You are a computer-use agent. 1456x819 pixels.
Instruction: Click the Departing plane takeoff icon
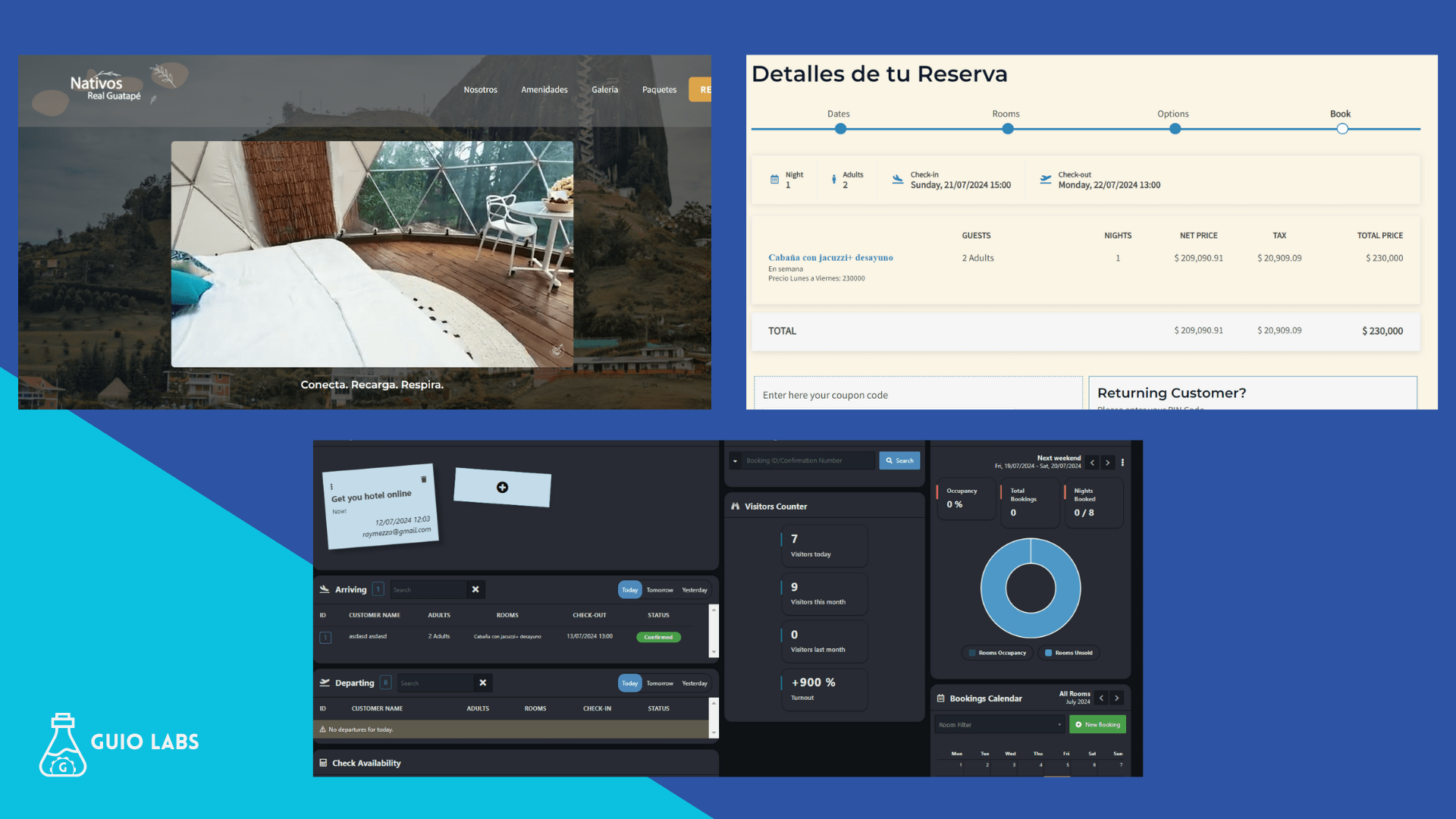pyautogui.click(x=325, y=682)
